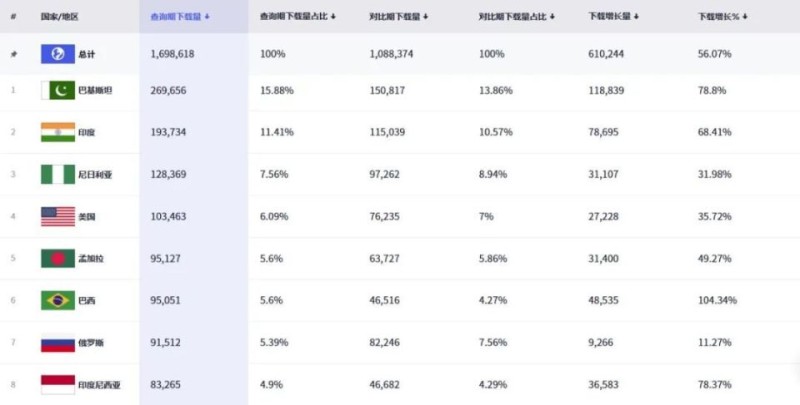Open the 巴基斯坦 country name link
Screen dimensions: 800x405
(x=95, y=90)
